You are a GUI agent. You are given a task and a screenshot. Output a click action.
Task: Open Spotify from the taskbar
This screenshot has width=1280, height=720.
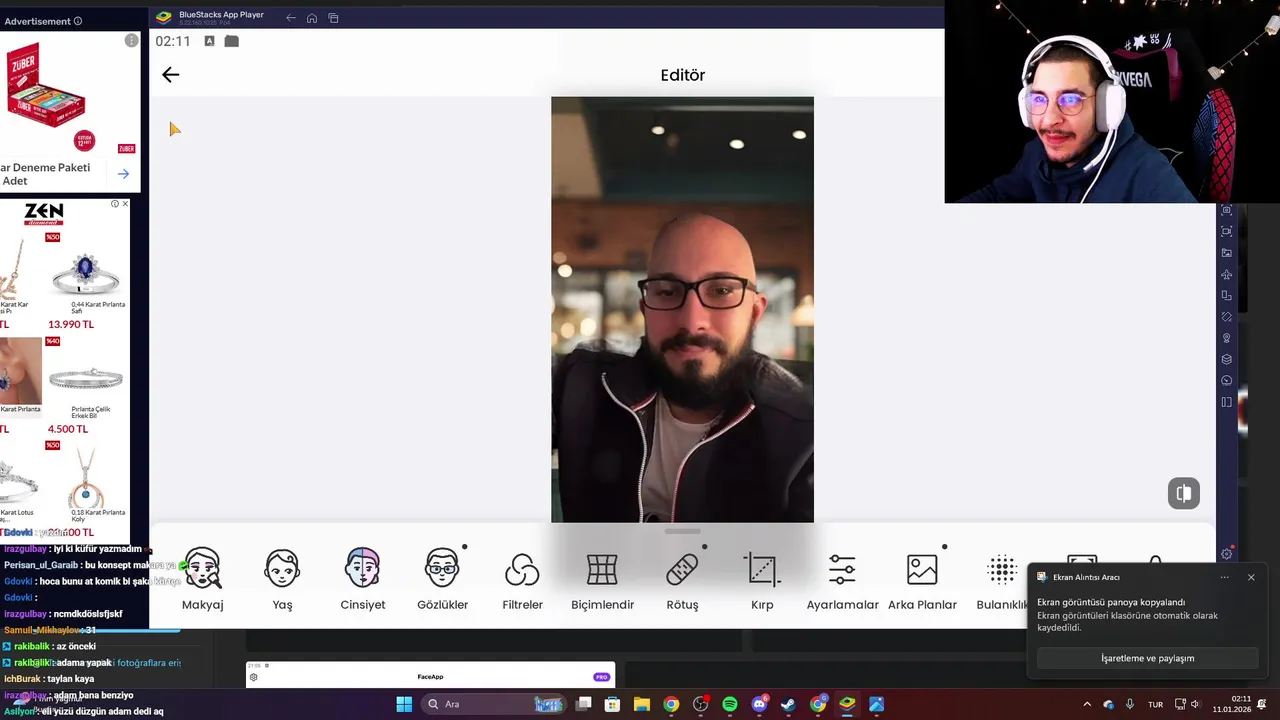(730, 704)
